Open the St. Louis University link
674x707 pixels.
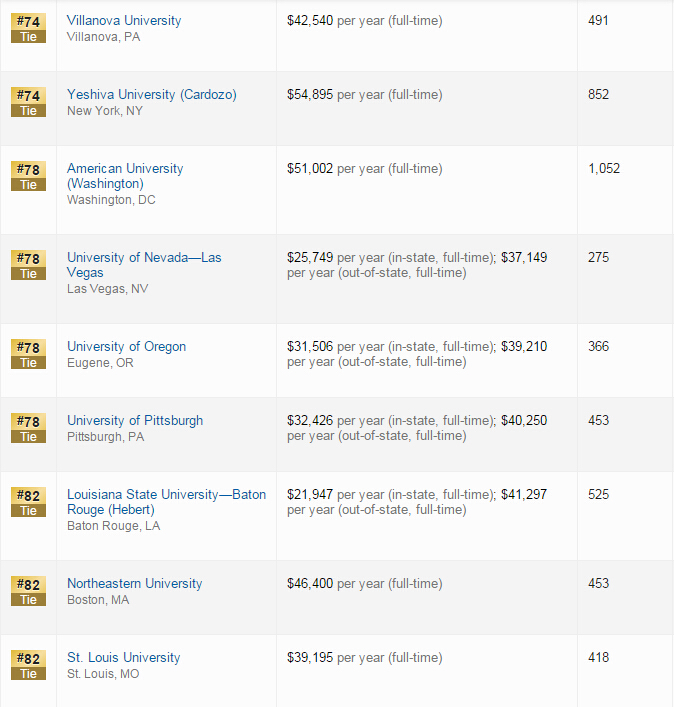coord(123,657)
